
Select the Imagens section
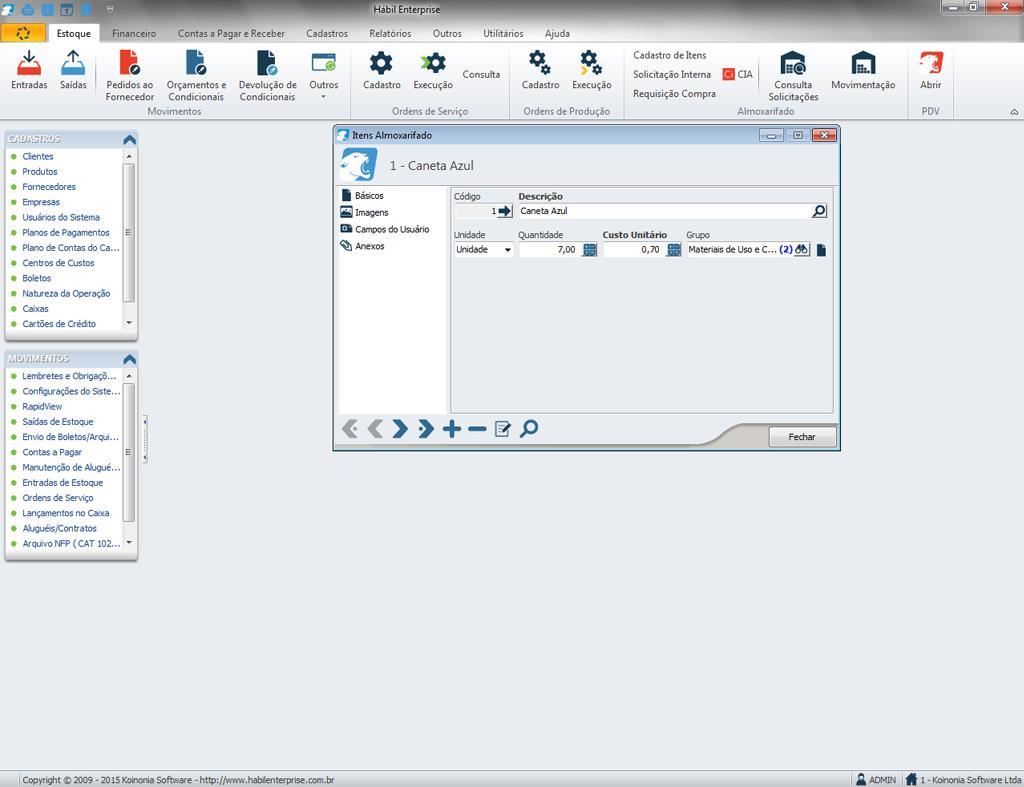[364, 212]
